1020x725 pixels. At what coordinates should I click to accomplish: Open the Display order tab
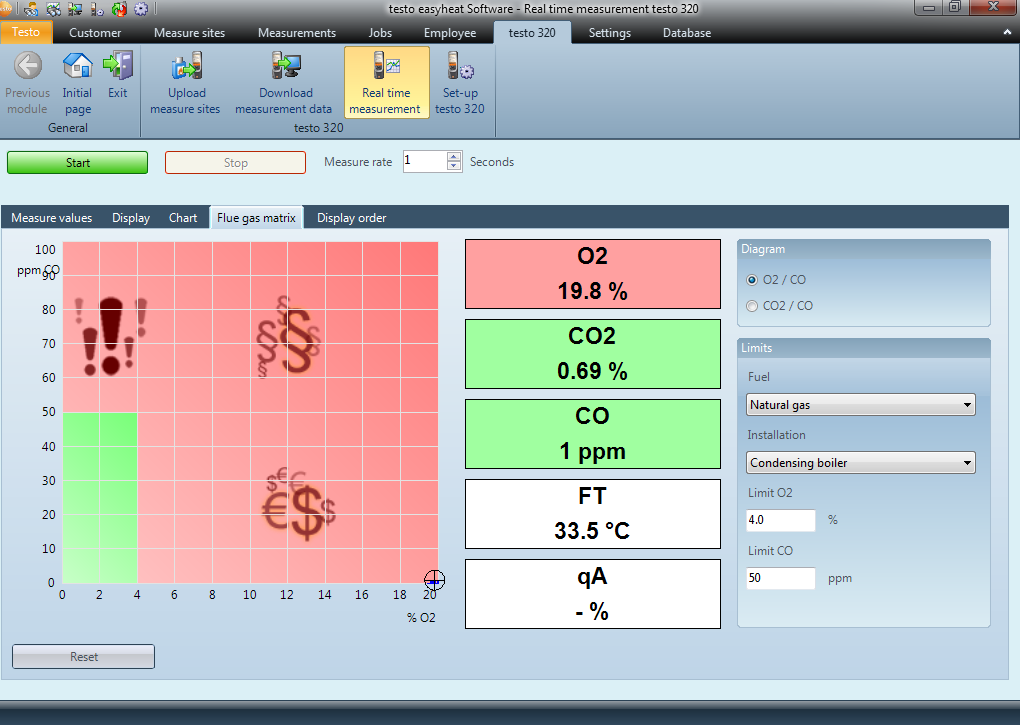pos(351,218)
